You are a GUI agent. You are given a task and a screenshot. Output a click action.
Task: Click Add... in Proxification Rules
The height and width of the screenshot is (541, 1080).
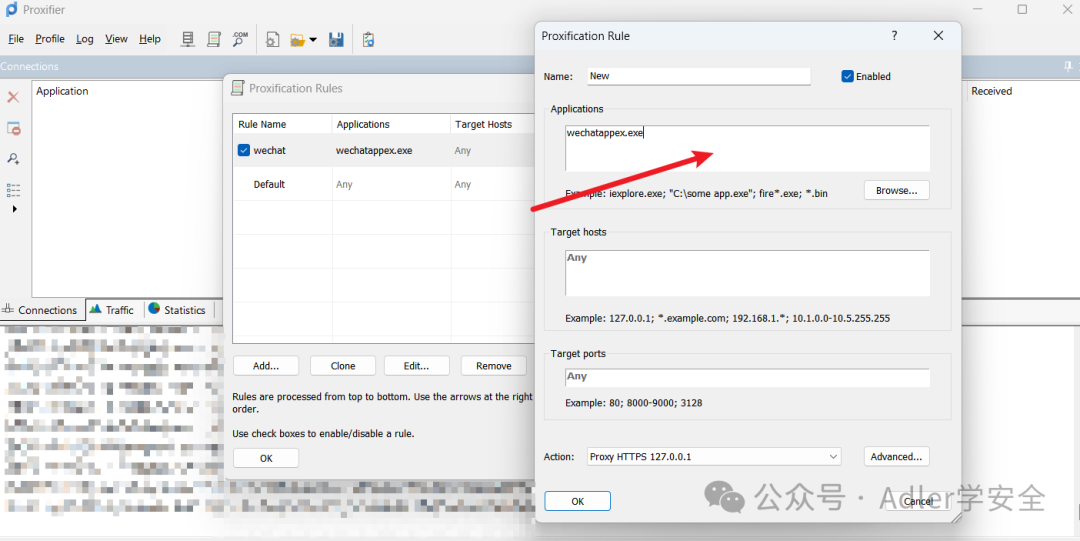[266, 366]
